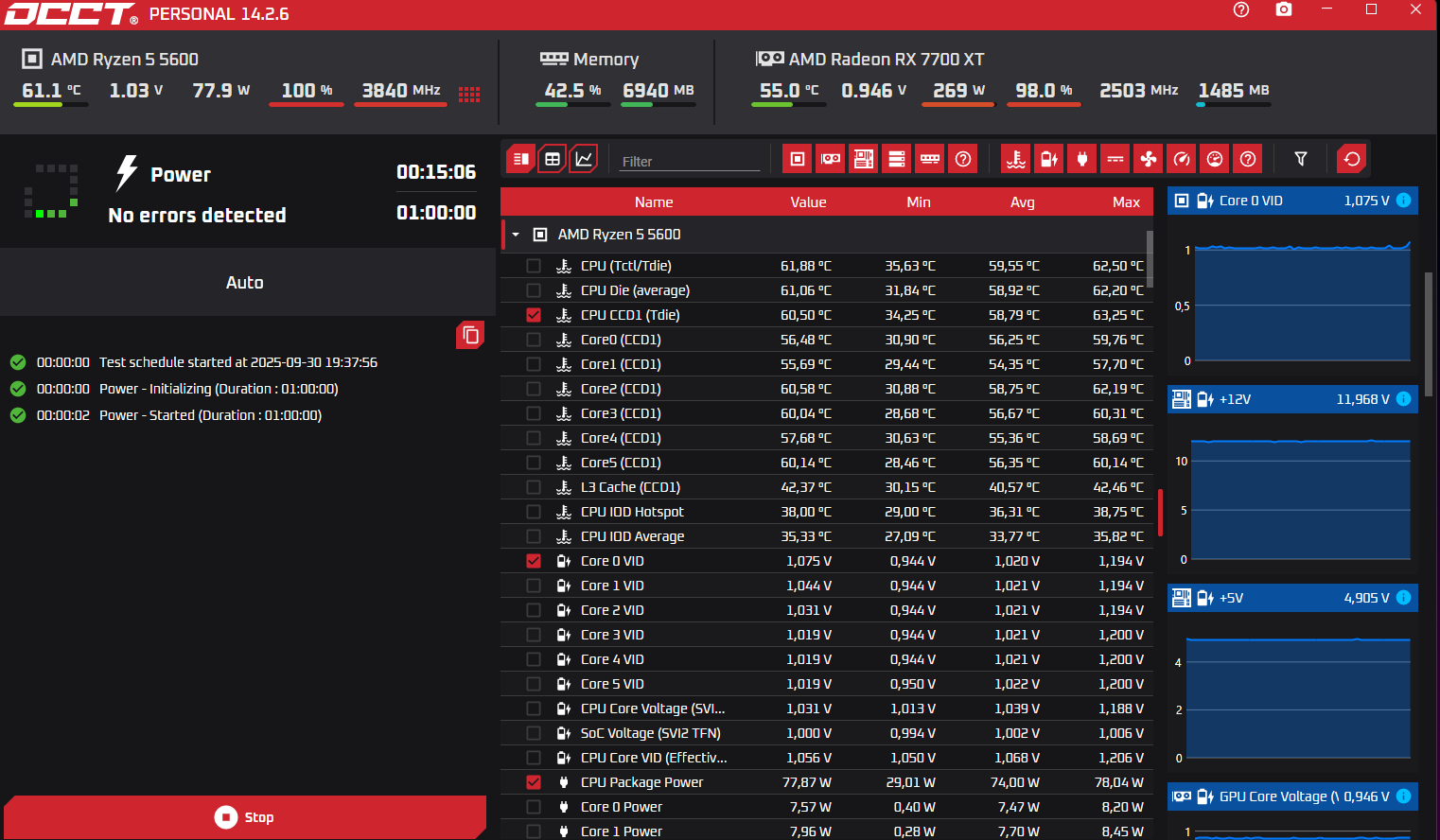The width and height of the screenshot is (1440, 840).
Task: Reset sensor min/max statistics
Action: [x=1352, y=159]
